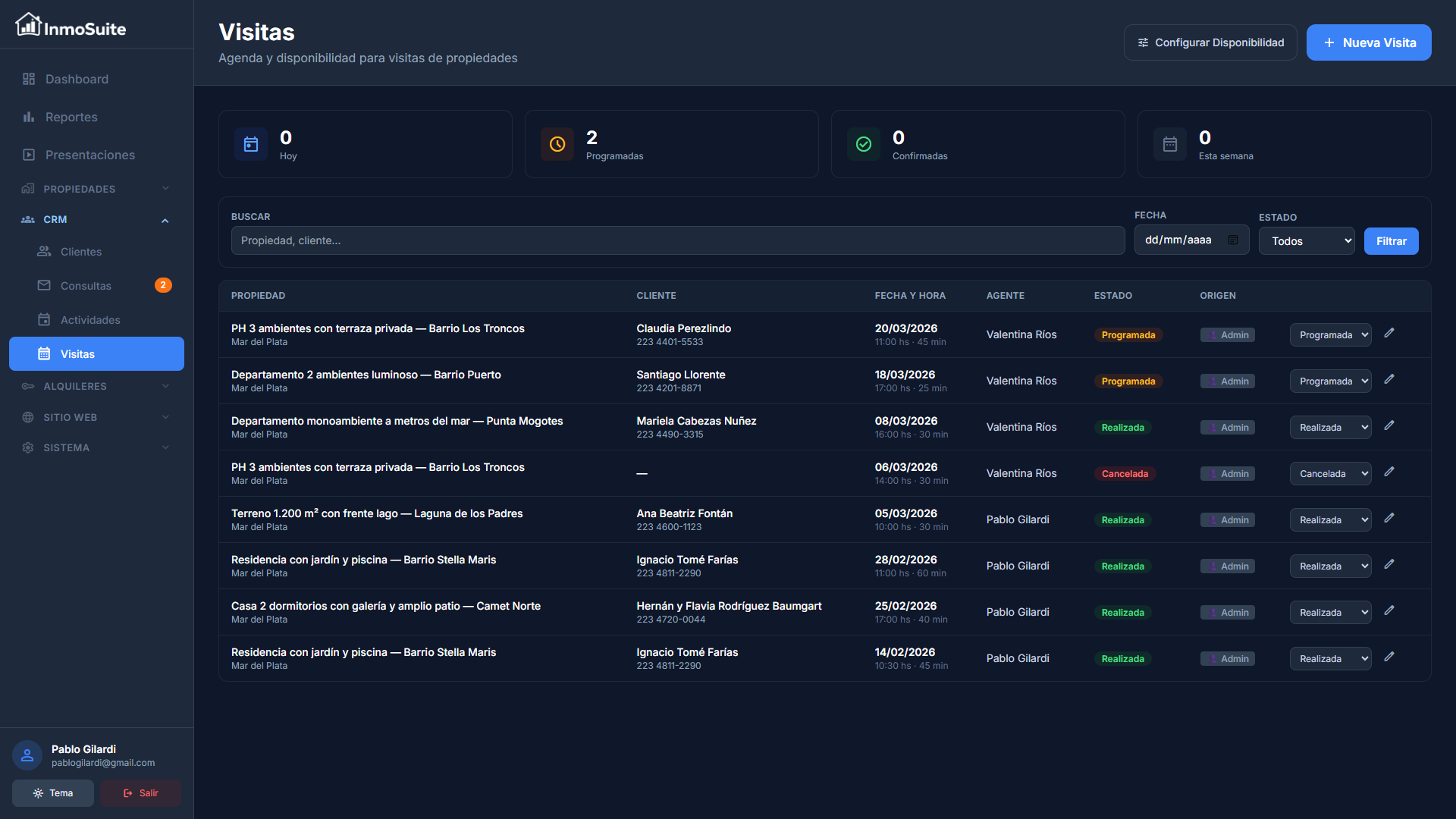Click the clock icon on the Programadas card
Viewport: 1456px width, 819px height.
[557, 144]
